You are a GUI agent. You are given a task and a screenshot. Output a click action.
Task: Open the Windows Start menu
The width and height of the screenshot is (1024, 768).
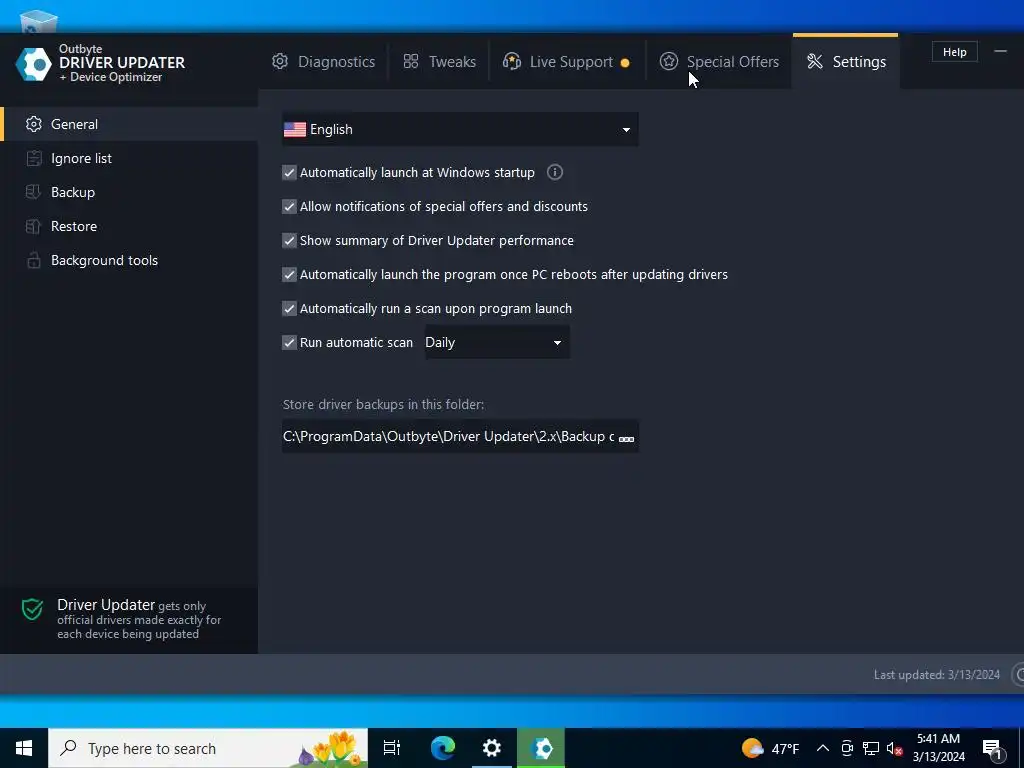24,748
